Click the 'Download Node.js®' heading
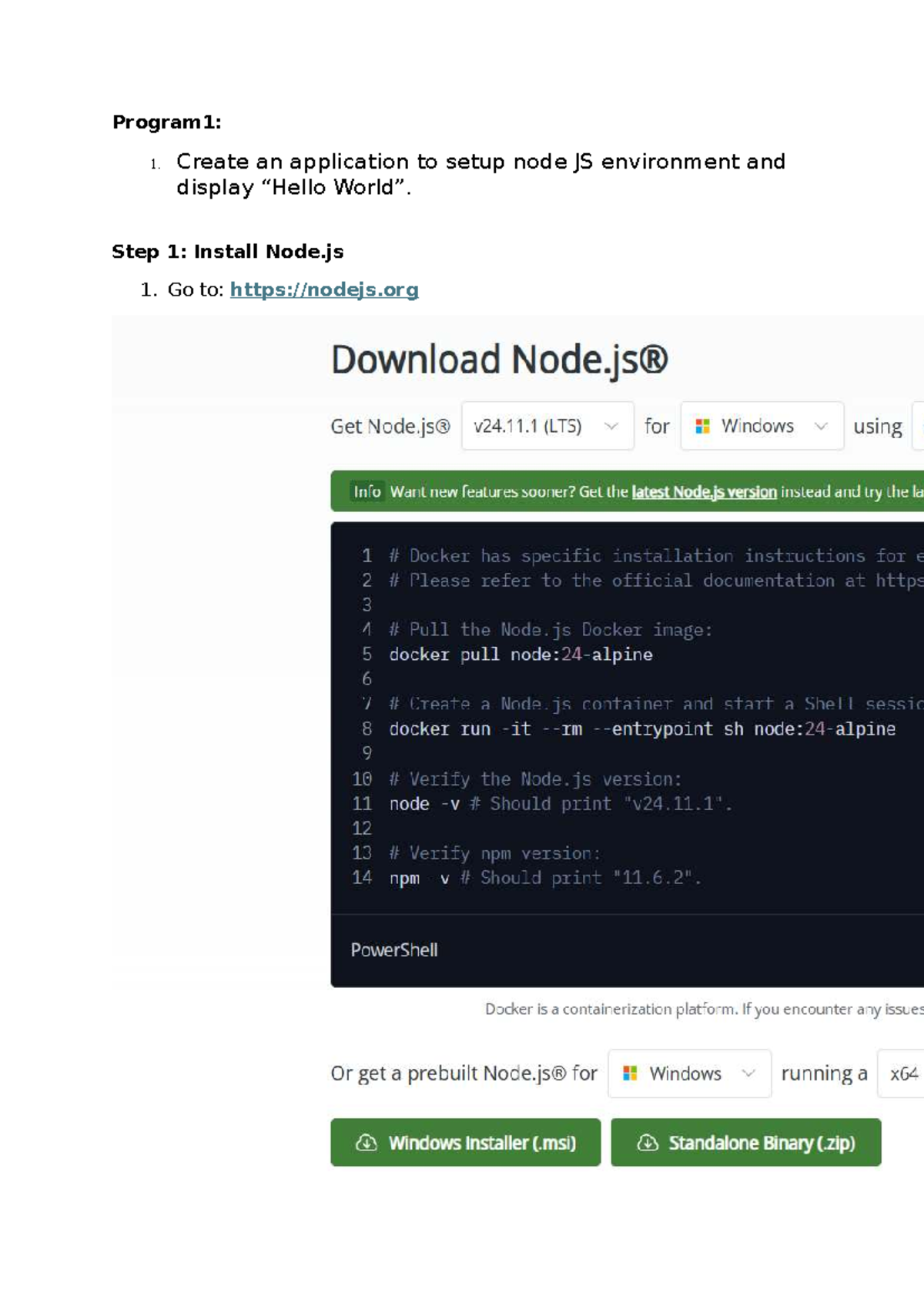This screenshot has height=1306, width=924. (x=500, y=360)
